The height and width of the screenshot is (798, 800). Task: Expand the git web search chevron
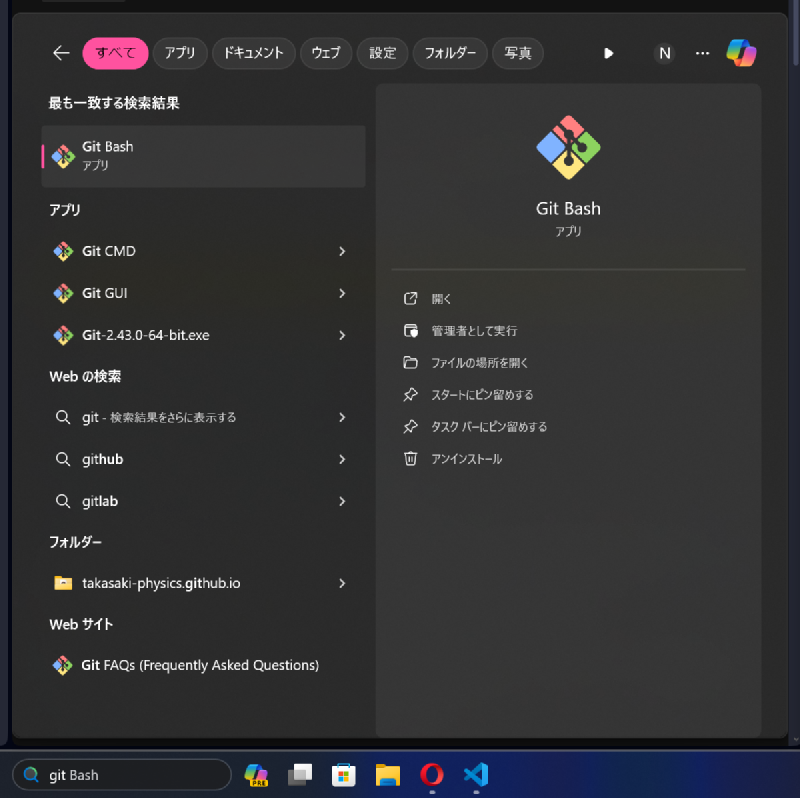pyautogui.click(x=342, y=417)
